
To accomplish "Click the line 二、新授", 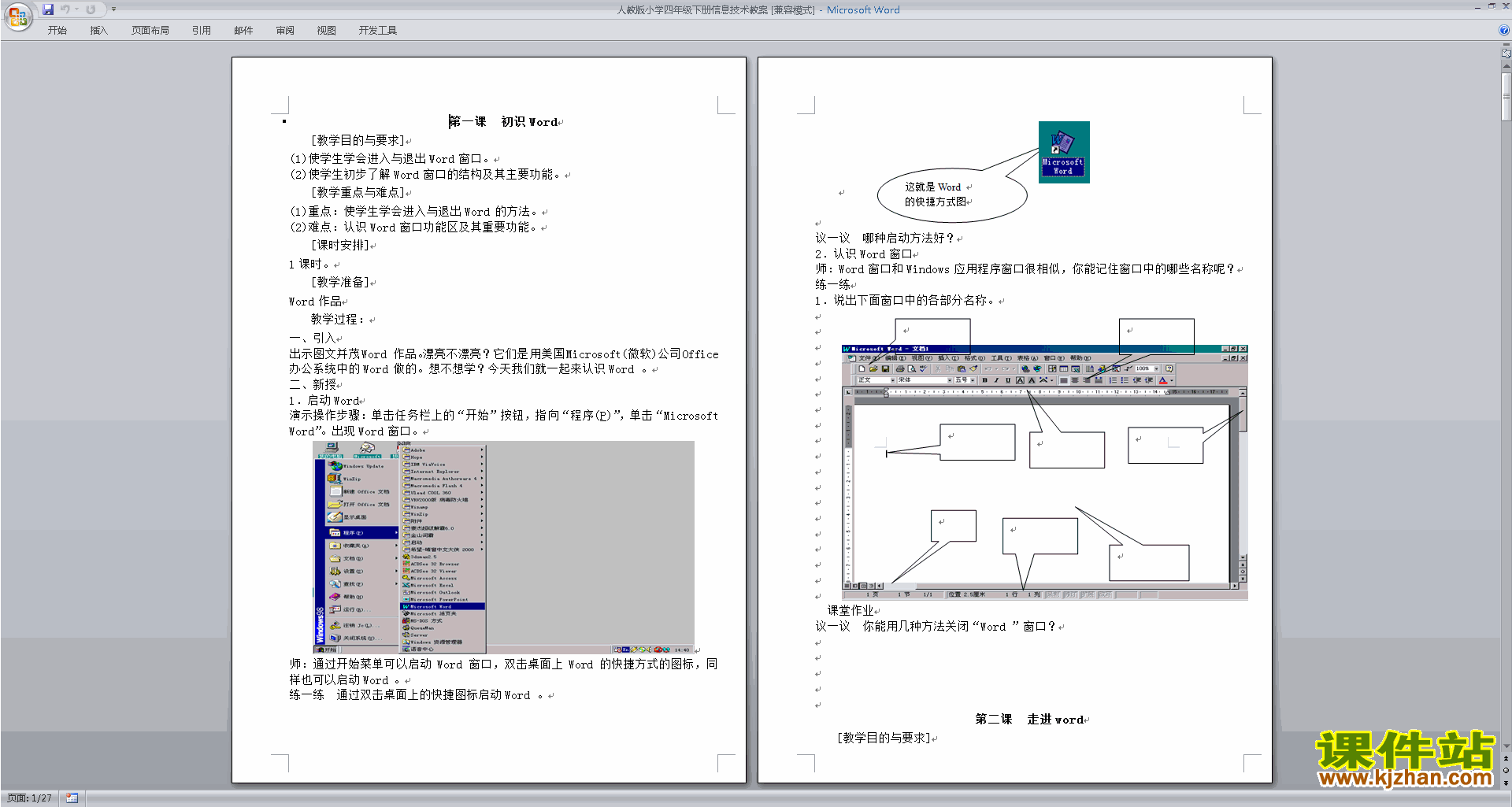I will click(x=313, y=385).
